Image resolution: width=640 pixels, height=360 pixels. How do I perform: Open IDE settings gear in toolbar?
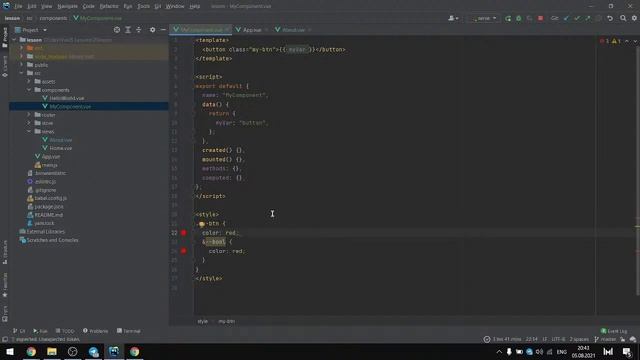point(634,18)
